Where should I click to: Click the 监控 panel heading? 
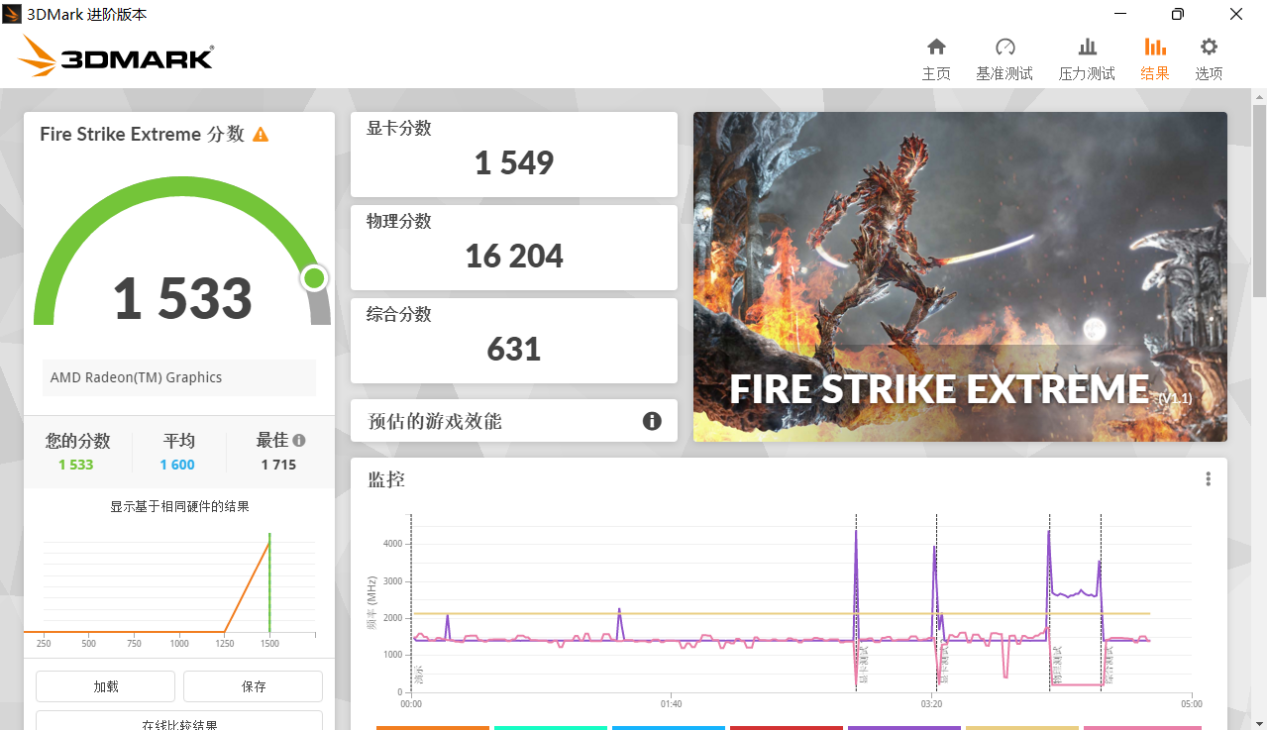[386, 480]
